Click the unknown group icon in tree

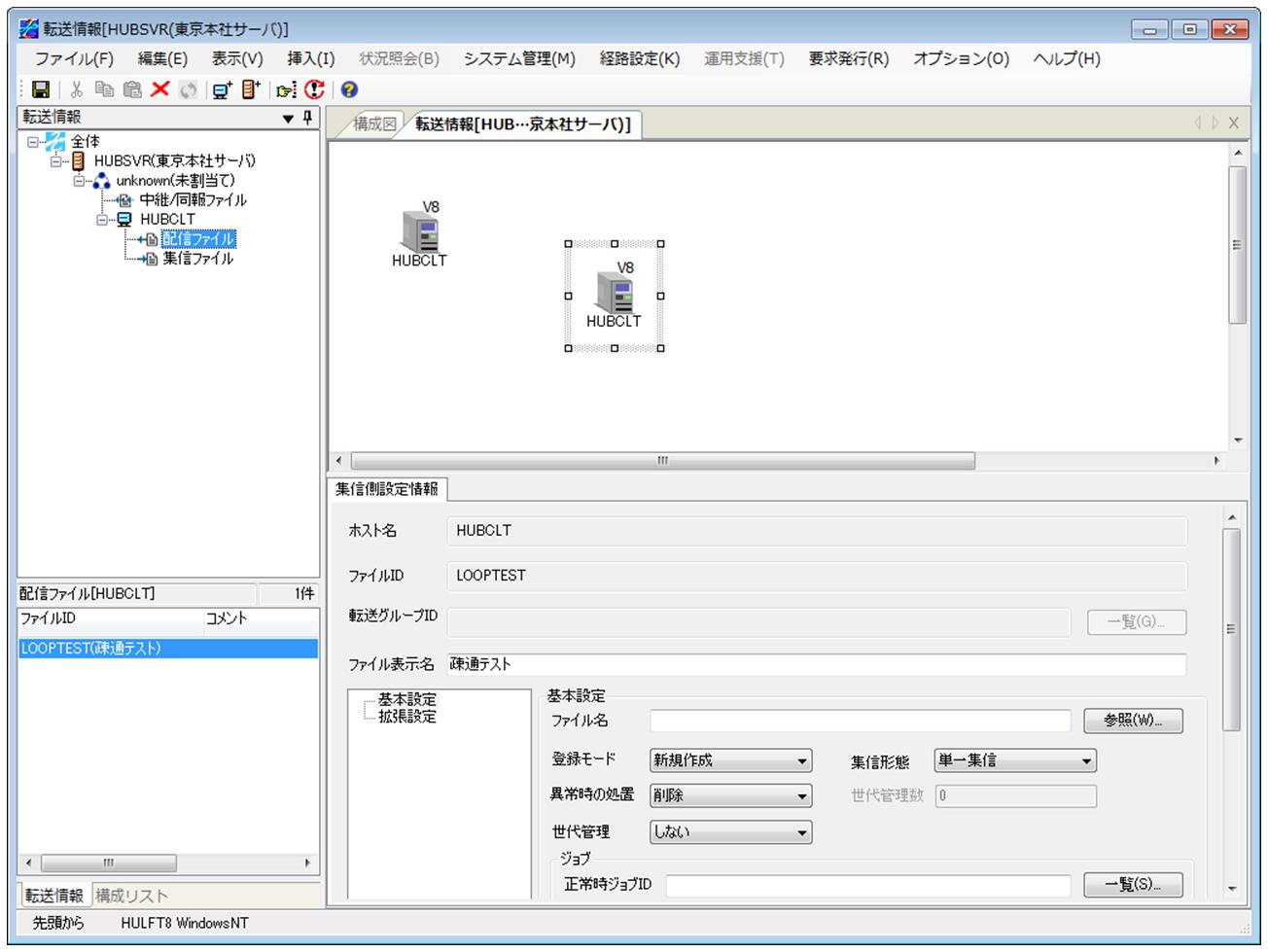pos(102,181)
